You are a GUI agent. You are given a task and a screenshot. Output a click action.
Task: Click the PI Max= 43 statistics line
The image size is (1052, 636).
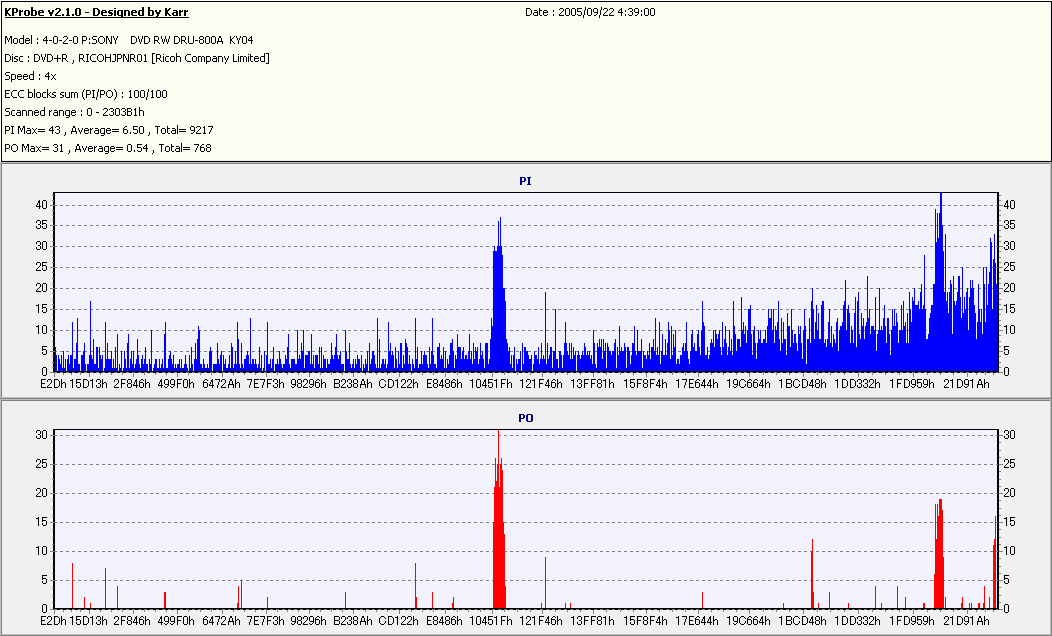pyautogui.click(x=109, y=130)
